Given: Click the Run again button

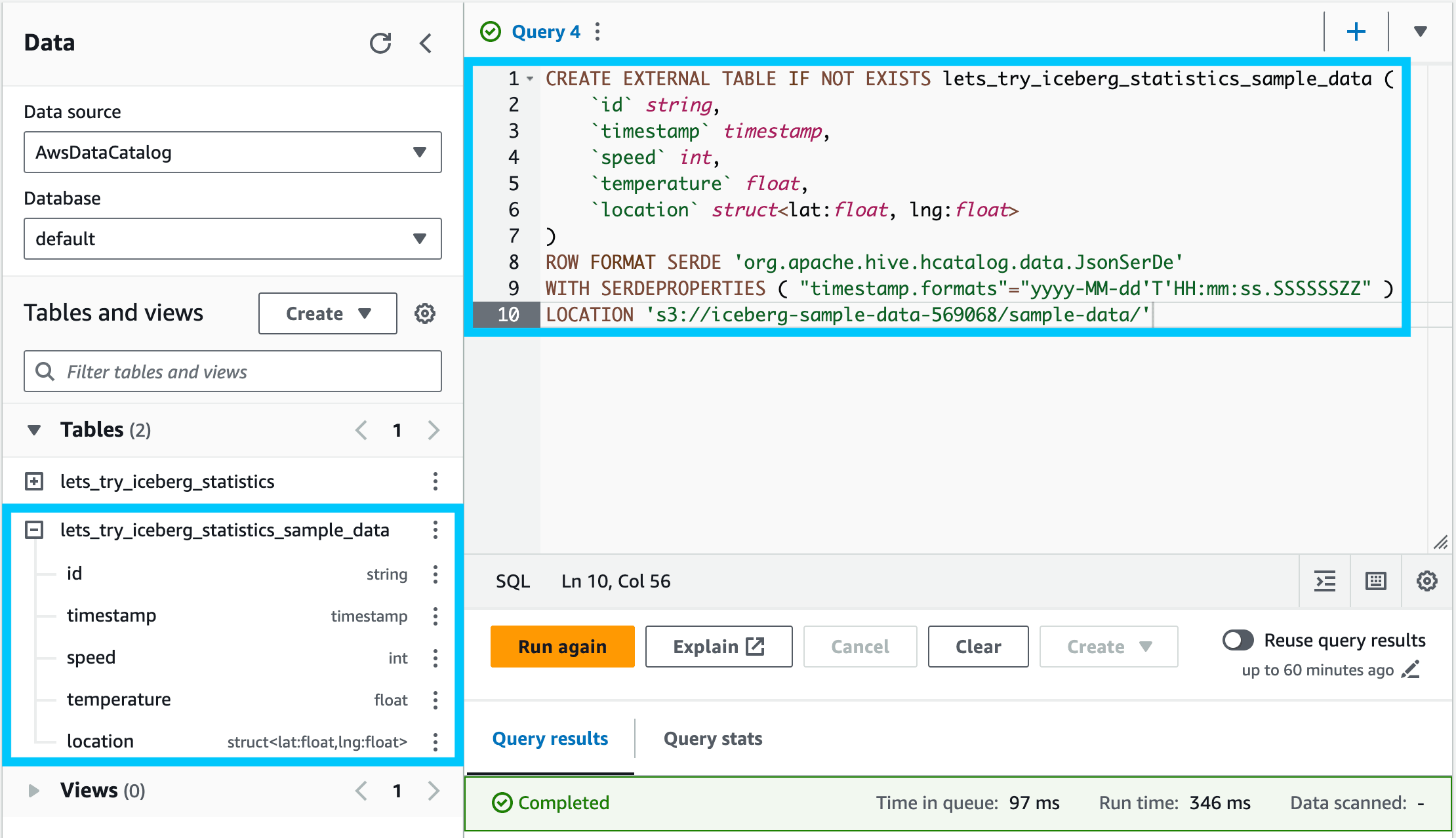Looking at the screenshot, I should 562,647.
